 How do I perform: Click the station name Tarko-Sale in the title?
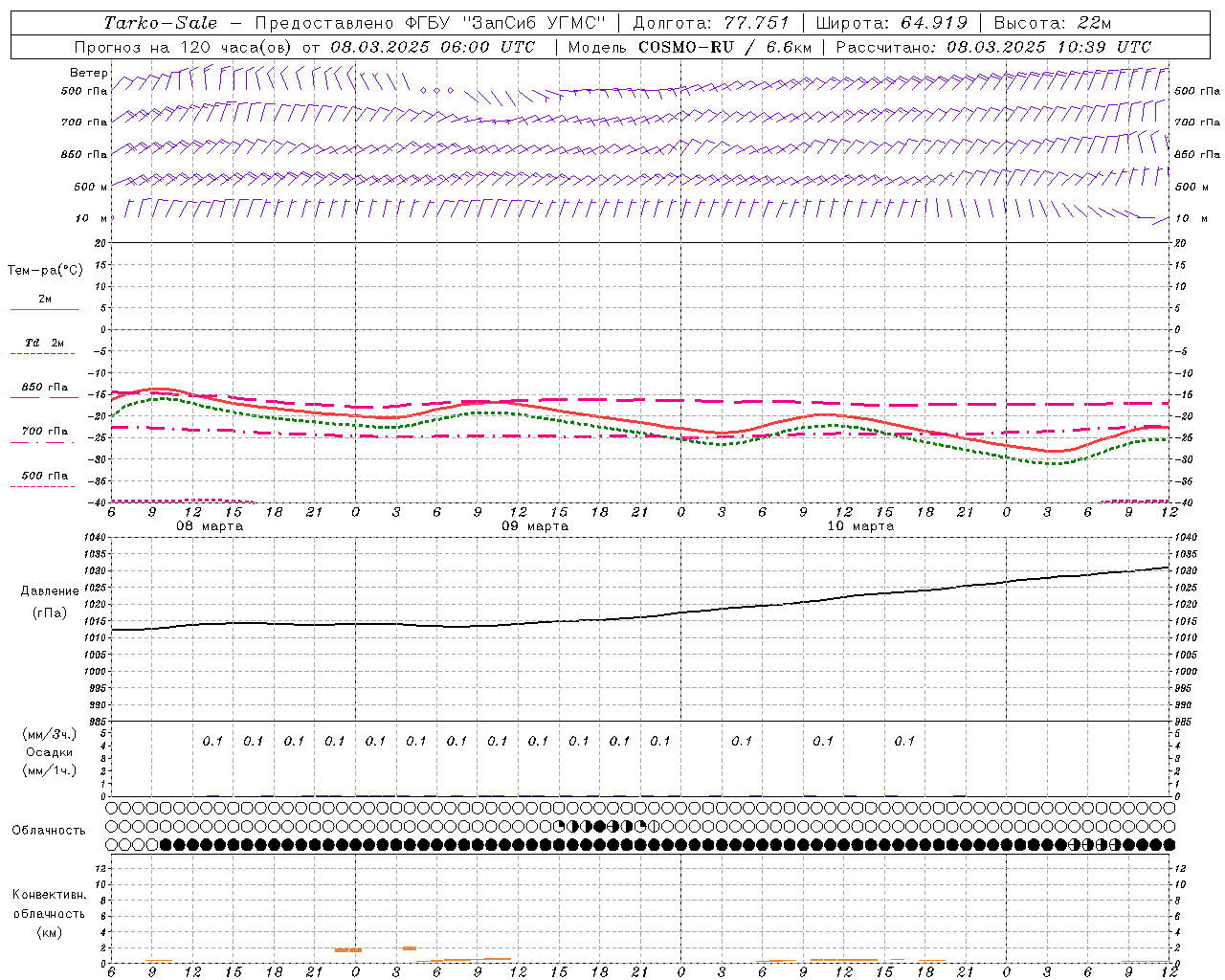161,23
